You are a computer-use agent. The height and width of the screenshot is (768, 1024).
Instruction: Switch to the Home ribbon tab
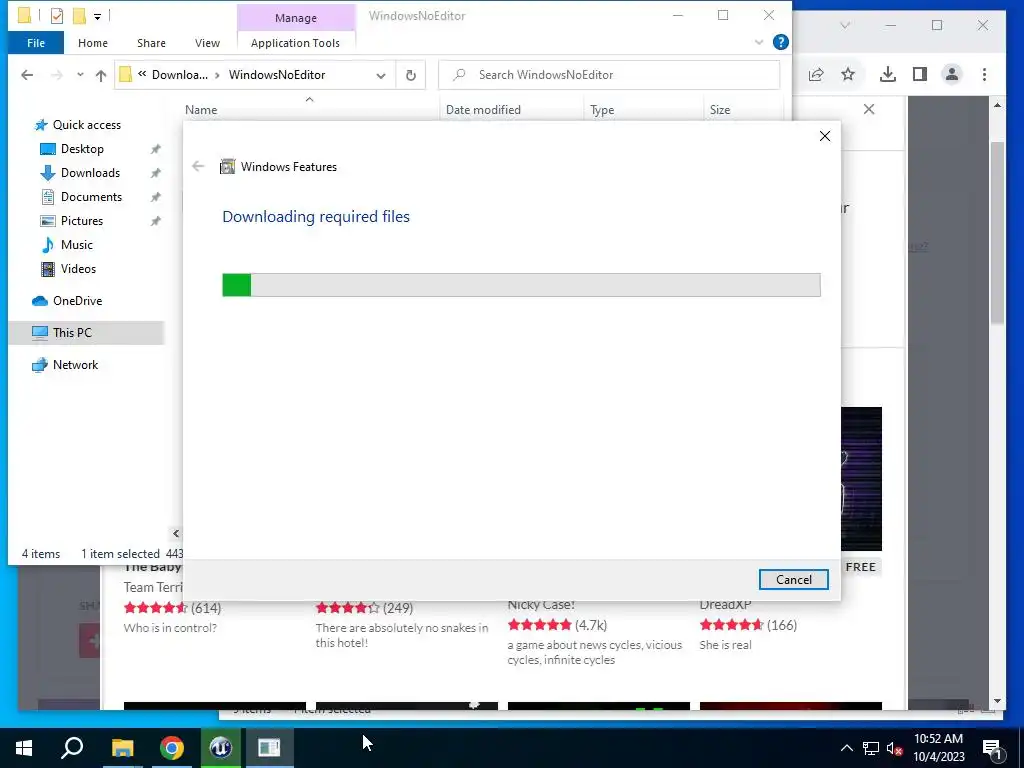[93, 43]
